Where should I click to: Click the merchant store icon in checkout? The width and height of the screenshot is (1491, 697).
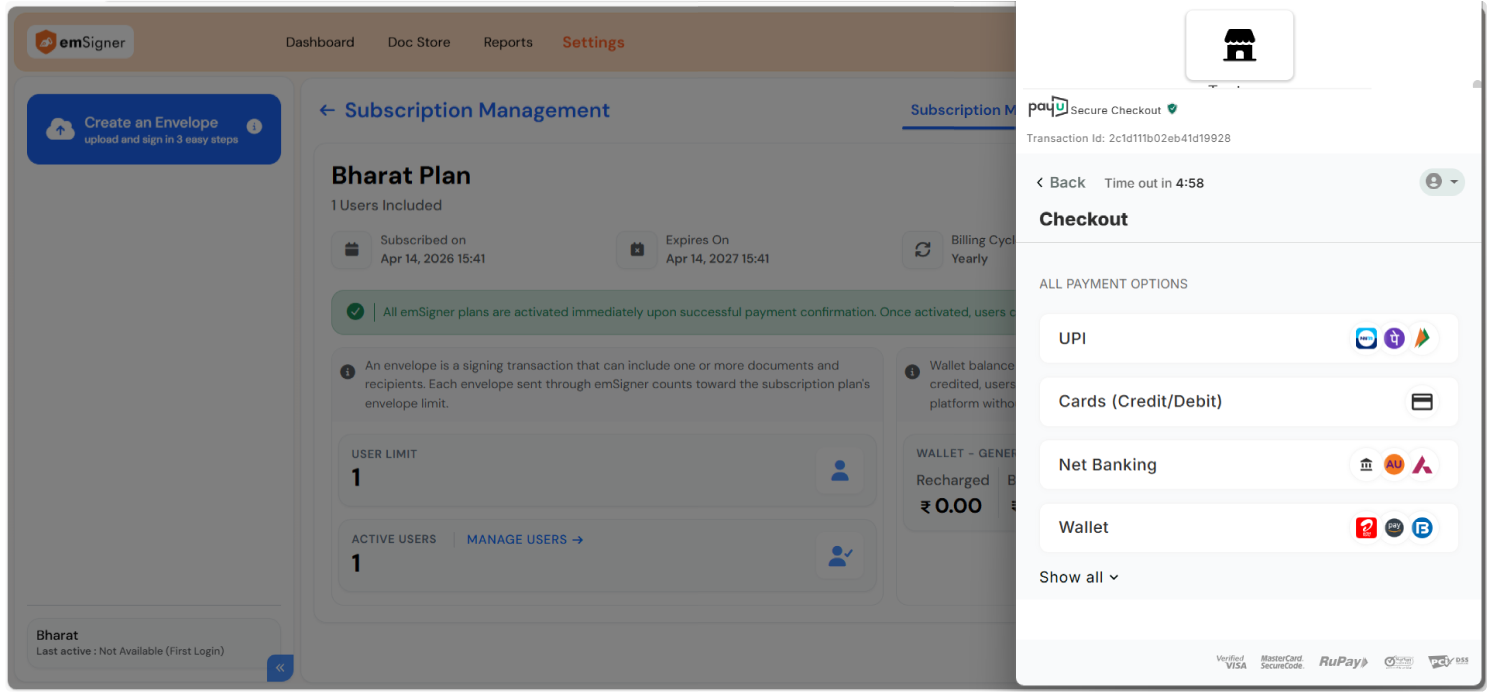coord(1239,45)
